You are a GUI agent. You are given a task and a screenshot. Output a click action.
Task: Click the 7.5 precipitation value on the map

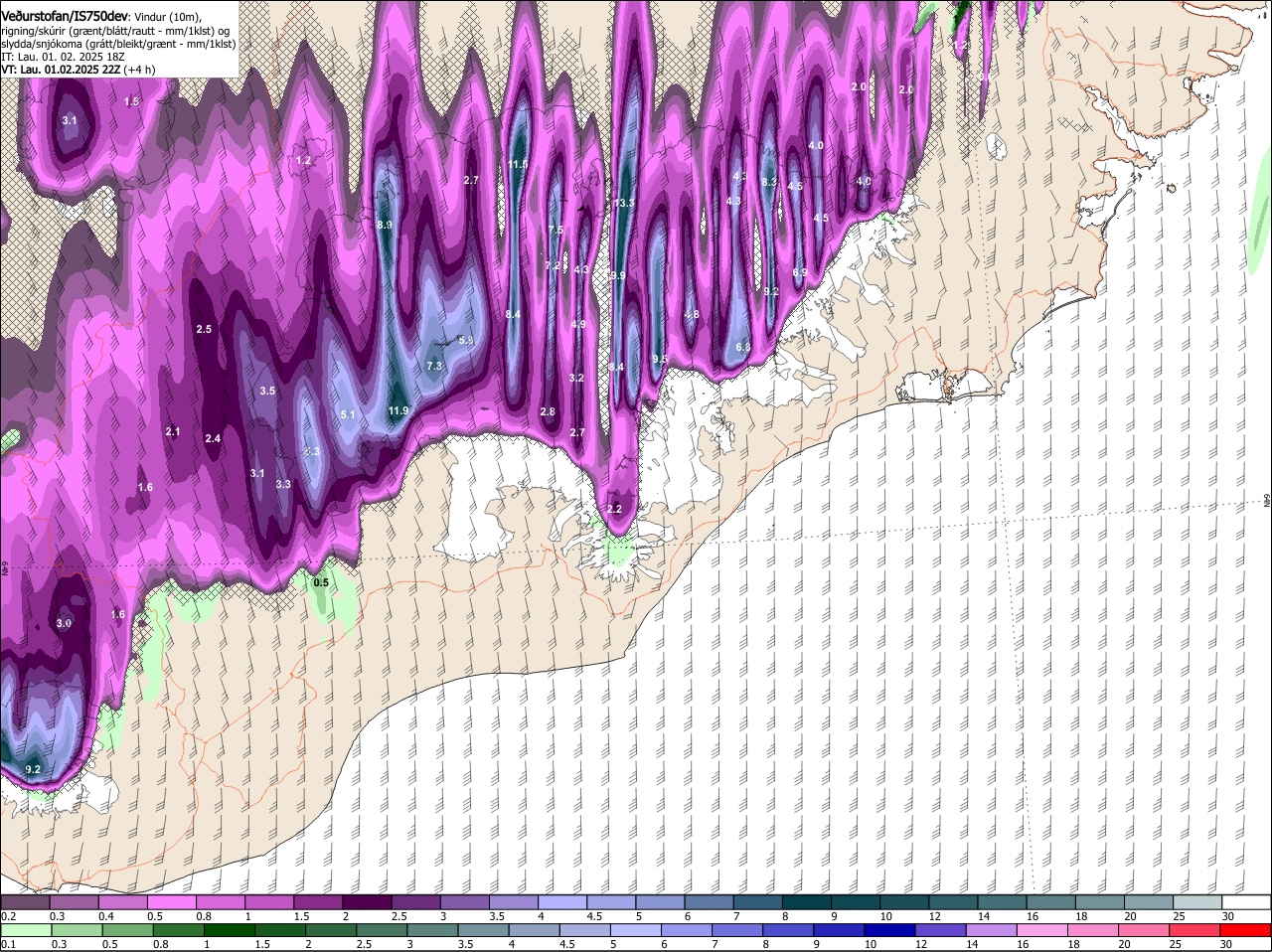pyautogui.click(x=556, y=230)
